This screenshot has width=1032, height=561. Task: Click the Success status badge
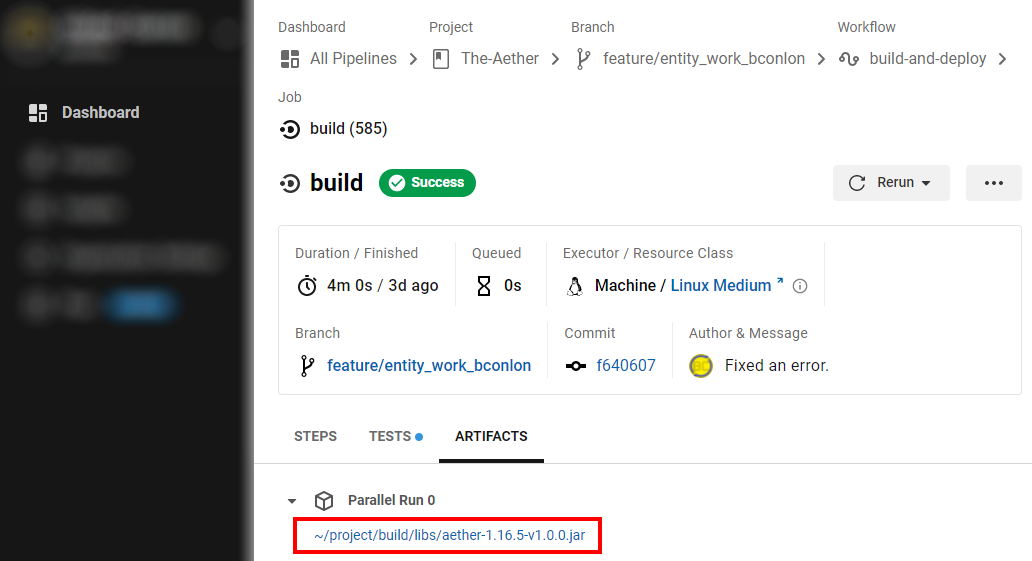[x=427, y=183]
